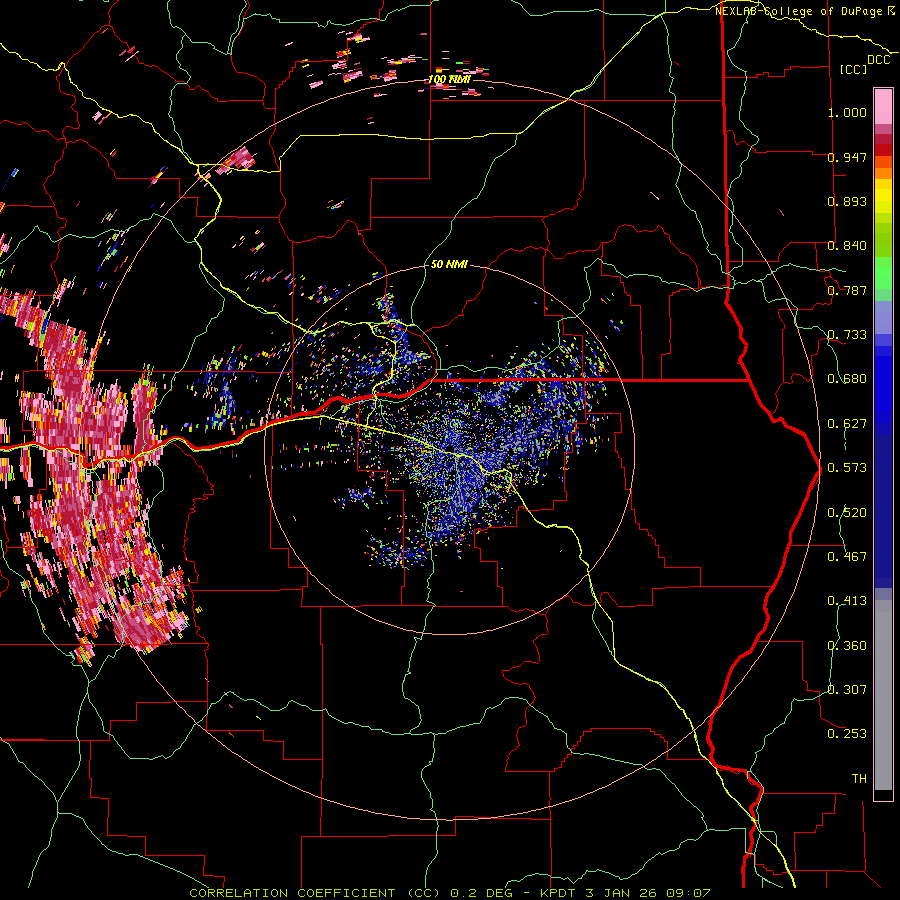This screenshot has width=900, height=900.
Task: Click the [CC] units label above scale
Action: click(854, 69)
